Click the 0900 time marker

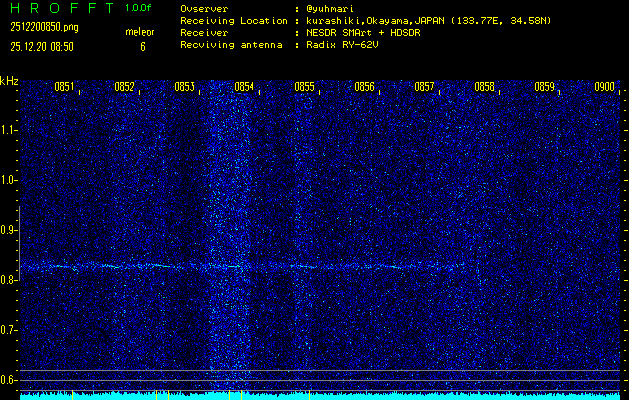pyautogui.click(x=604, y=87)
